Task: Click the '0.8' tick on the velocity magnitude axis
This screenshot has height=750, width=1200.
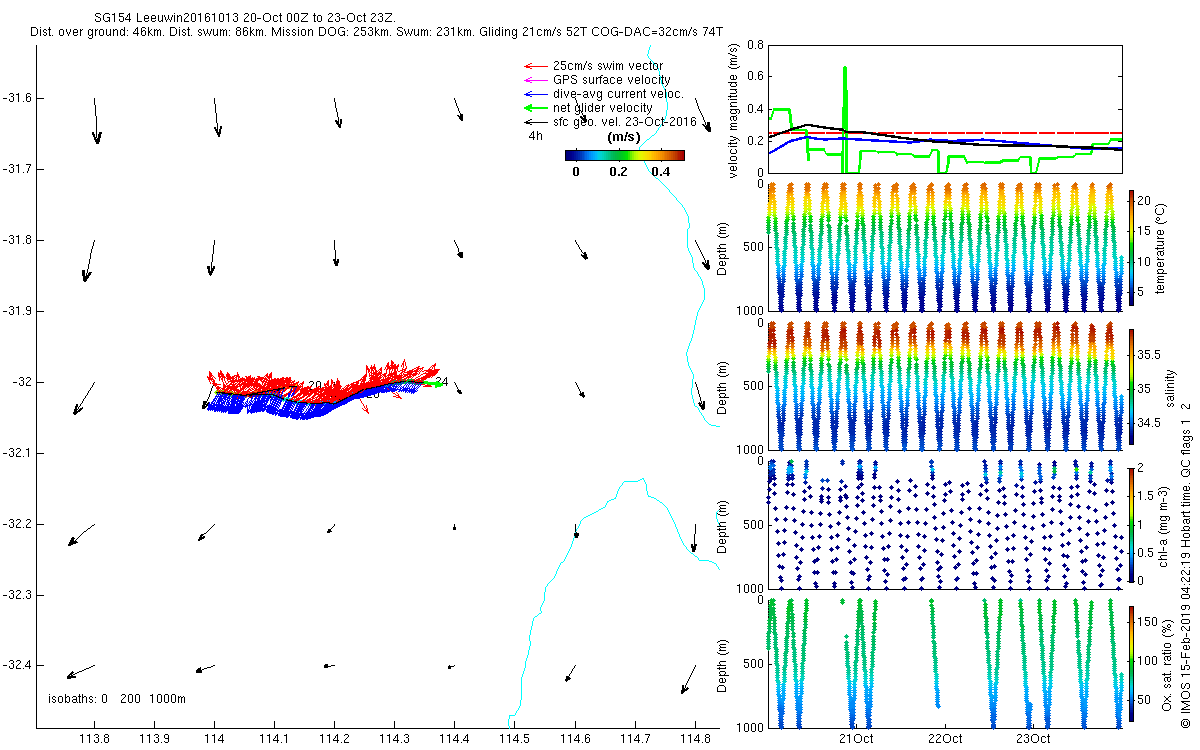Action: point(753,46)
